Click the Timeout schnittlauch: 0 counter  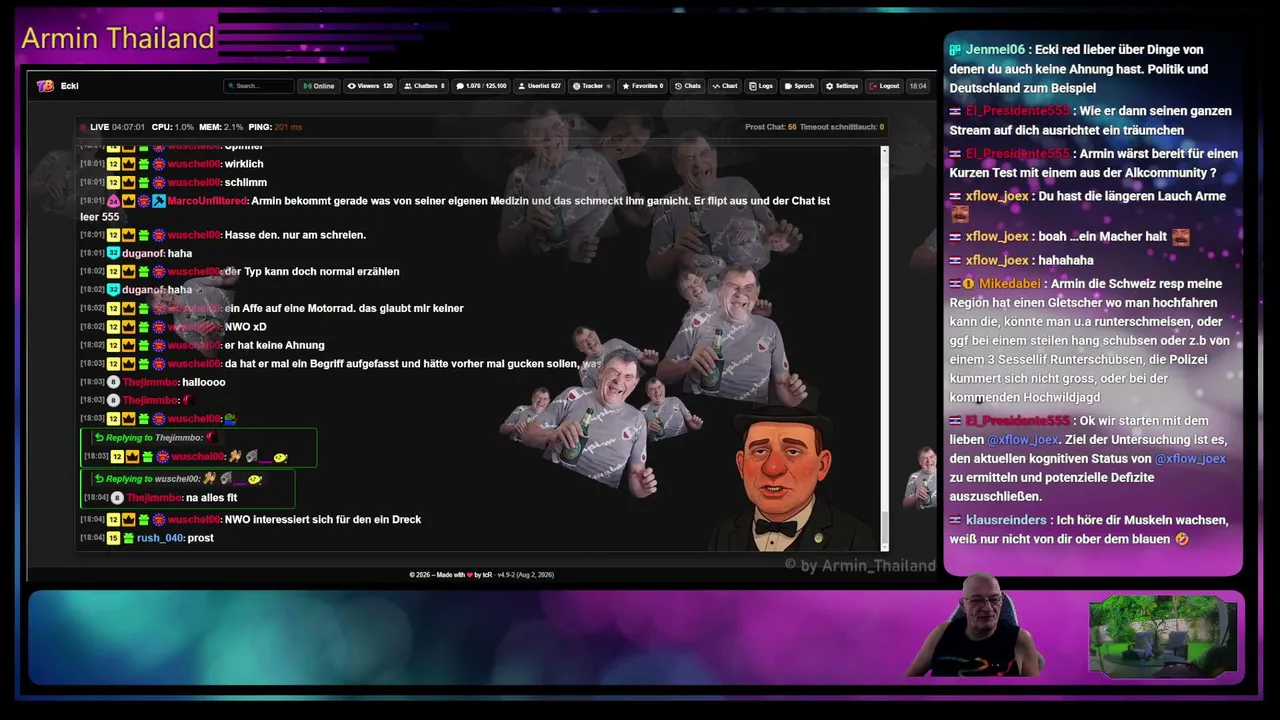click(x=842, y=127)
